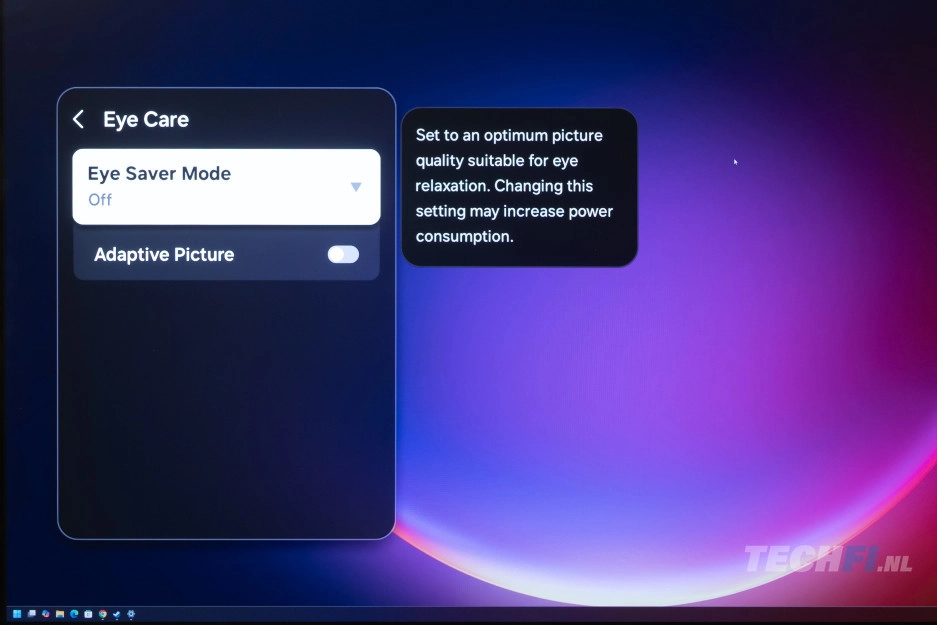
Task: Open the Settings gear app on the taskbar
Action: click(131, 614)
